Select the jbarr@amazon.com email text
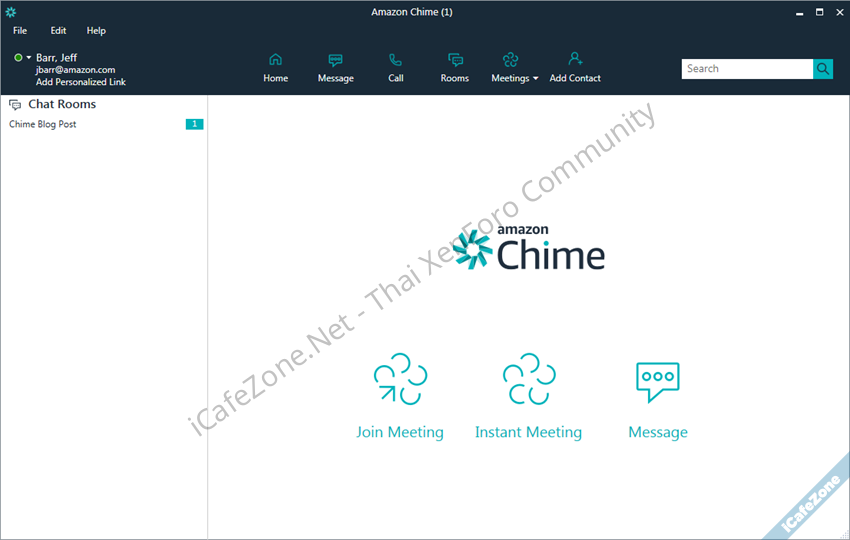Image resolution: width=850 pixels, height=540 pixels. click(75, 70)
